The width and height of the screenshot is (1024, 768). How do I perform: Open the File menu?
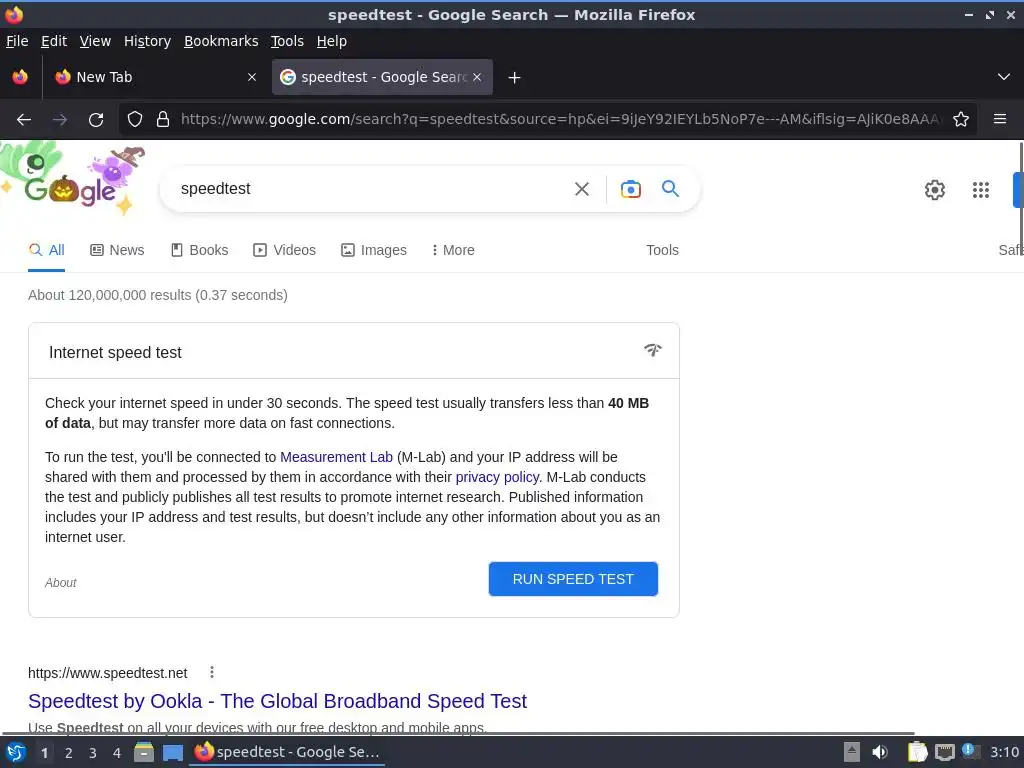(17, 41)
